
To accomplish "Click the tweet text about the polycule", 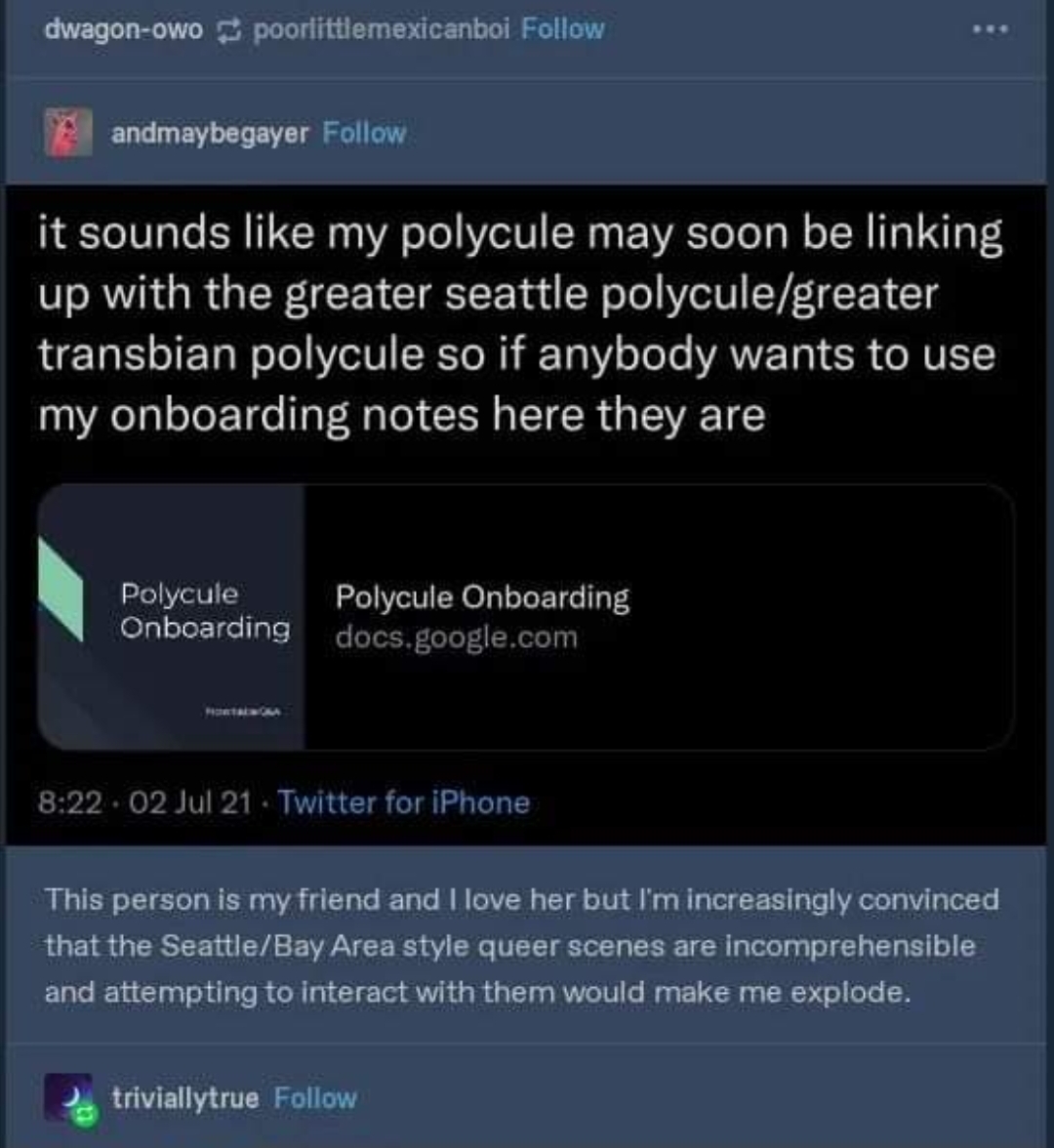I will point(520,324).
